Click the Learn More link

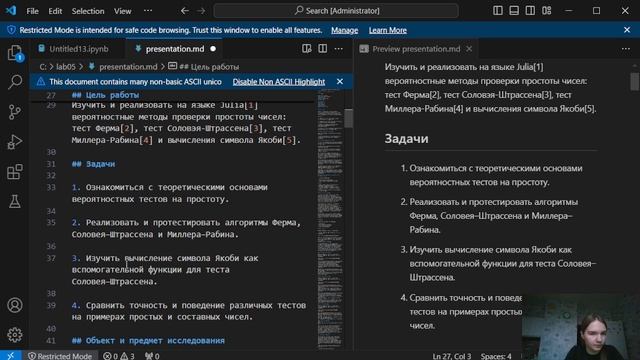tap(388, 30)
